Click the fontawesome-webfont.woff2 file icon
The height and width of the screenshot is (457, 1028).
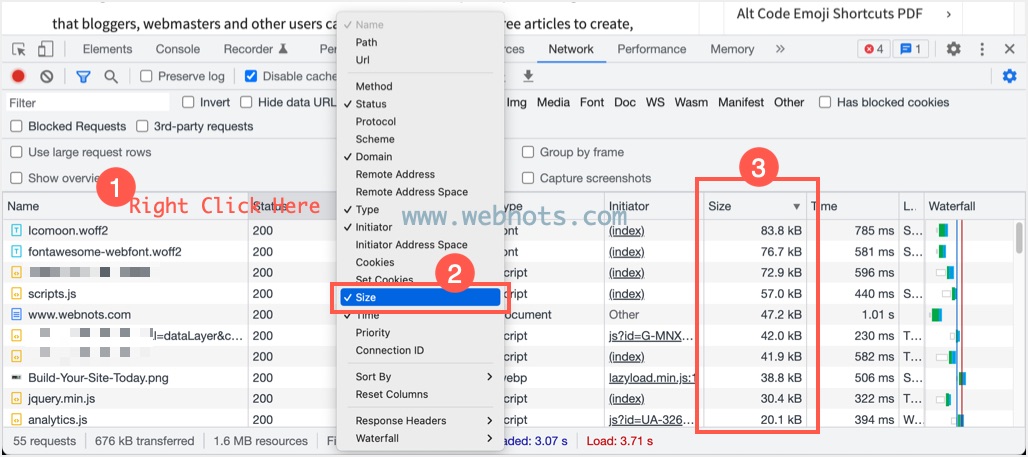16,252
